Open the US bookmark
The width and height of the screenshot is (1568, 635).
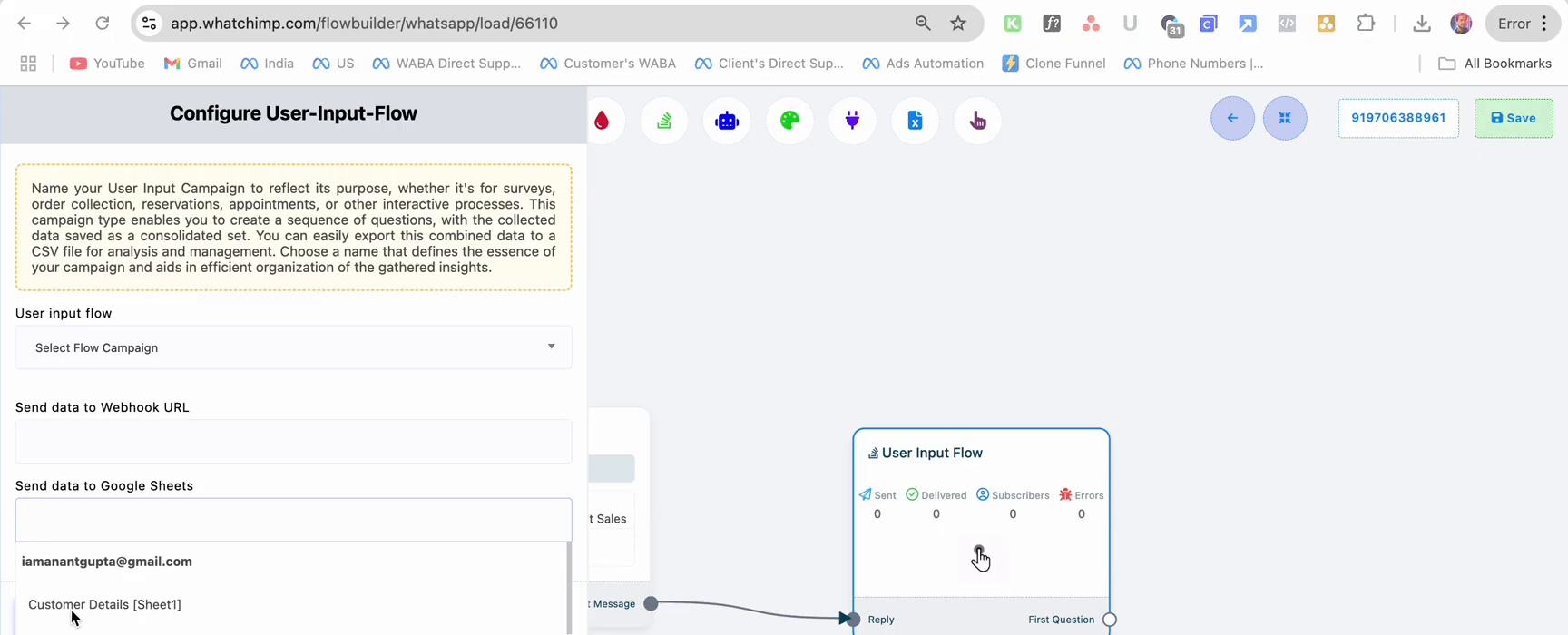(x=333, y=63)
